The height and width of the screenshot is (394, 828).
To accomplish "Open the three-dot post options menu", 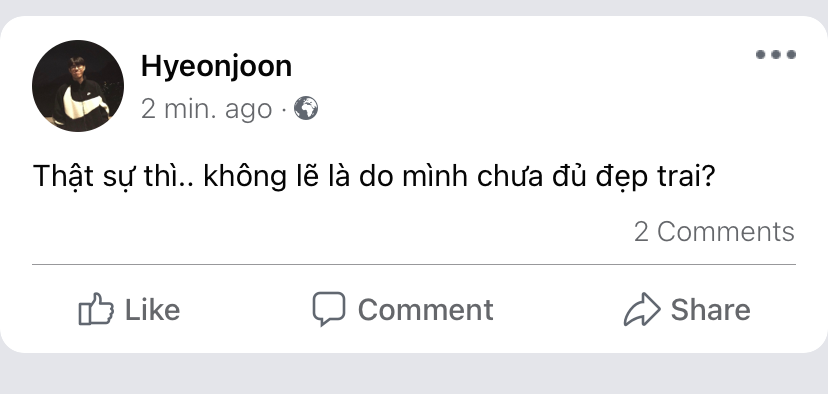I will pos(776,54).
